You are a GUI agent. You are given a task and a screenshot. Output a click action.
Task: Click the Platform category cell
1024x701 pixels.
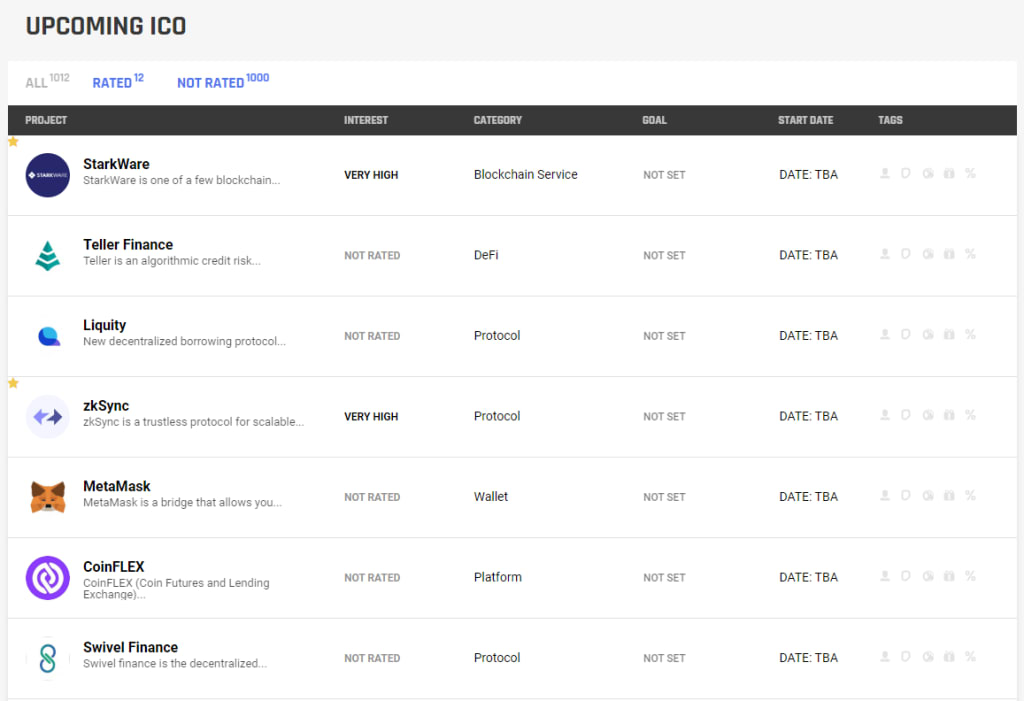(x=498, y=577)
